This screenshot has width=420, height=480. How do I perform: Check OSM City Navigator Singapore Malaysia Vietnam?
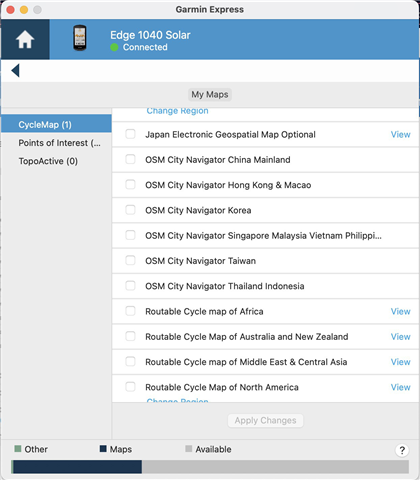pyautogui.click(x=130, y=235)
